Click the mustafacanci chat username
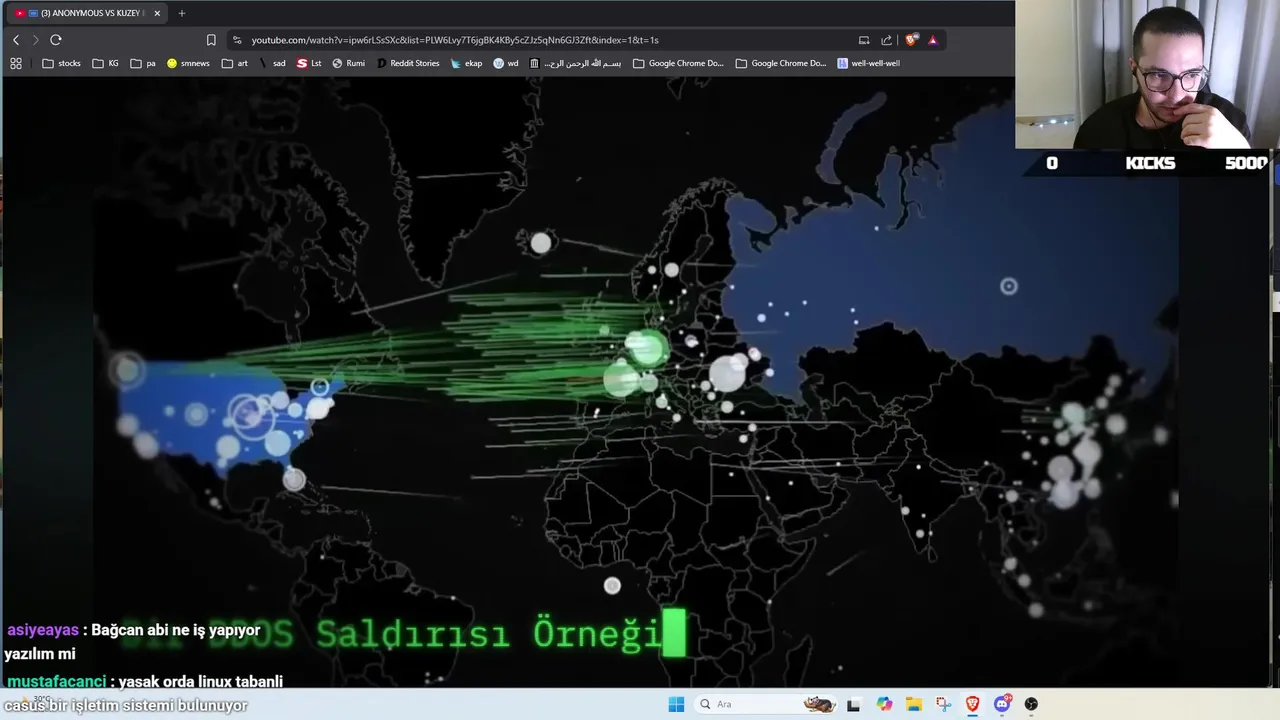The width and height of the screenshot is (1280, 720). (56, 681)
